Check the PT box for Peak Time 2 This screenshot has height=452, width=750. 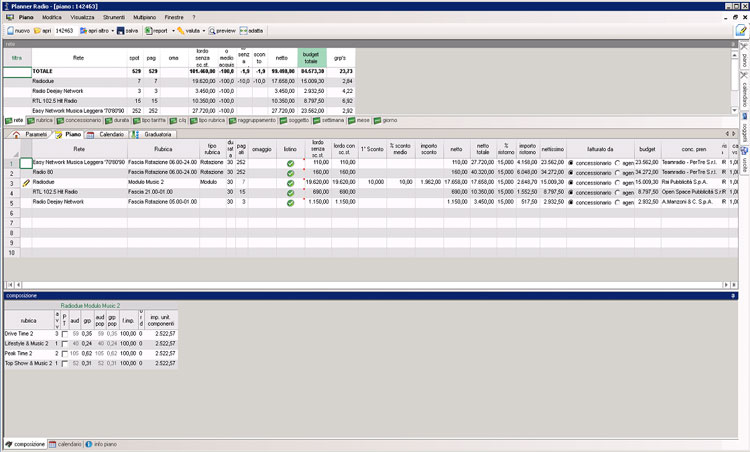[65, 353]
